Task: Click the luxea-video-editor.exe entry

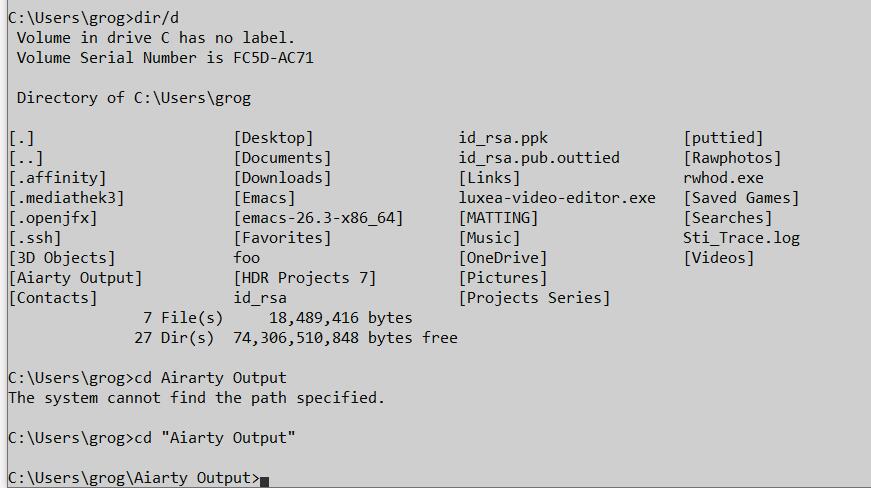Action: [557, 198]
